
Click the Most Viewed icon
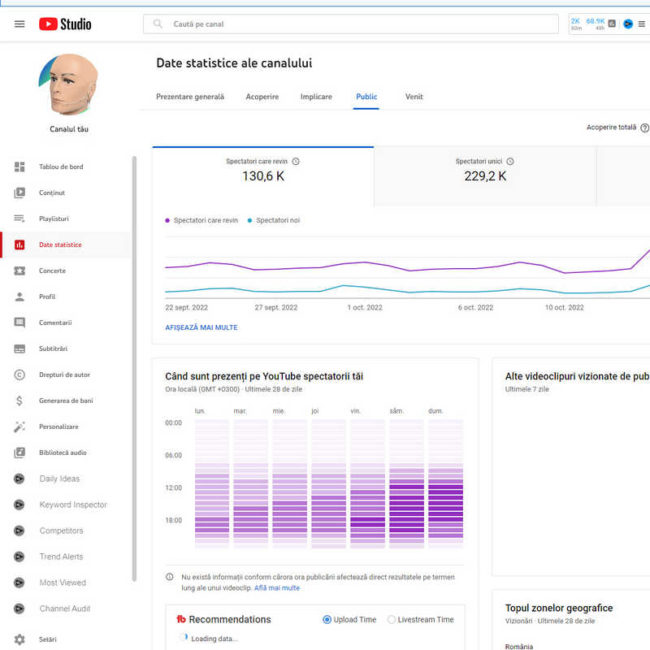click(19, 582)
